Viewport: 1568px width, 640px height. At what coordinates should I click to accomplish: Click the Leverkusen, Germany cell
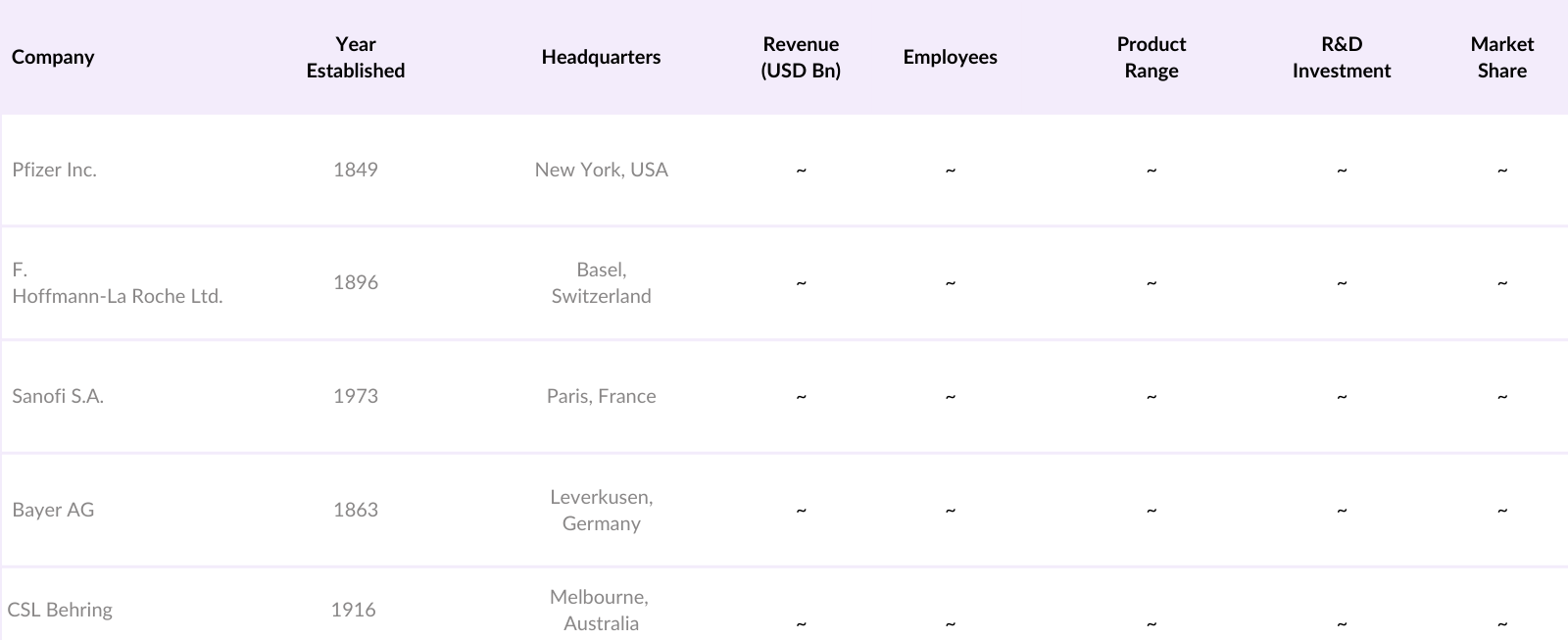click(601, 510)
